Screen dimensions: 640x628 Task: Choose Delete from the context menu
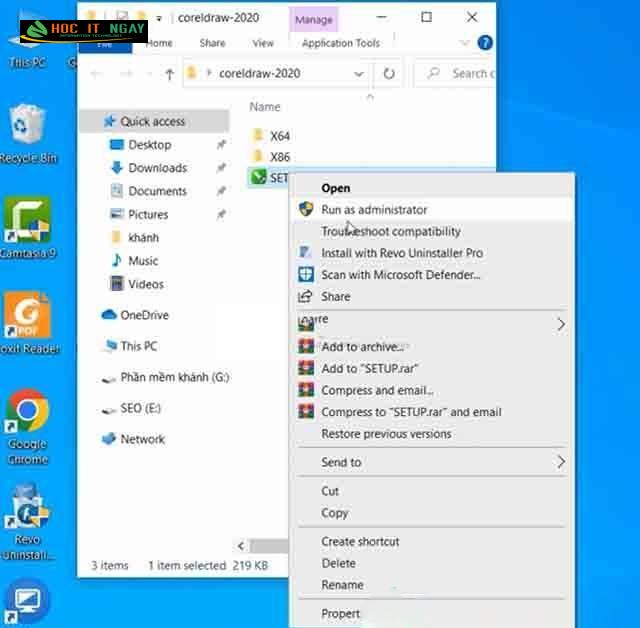tap(431, 563)
